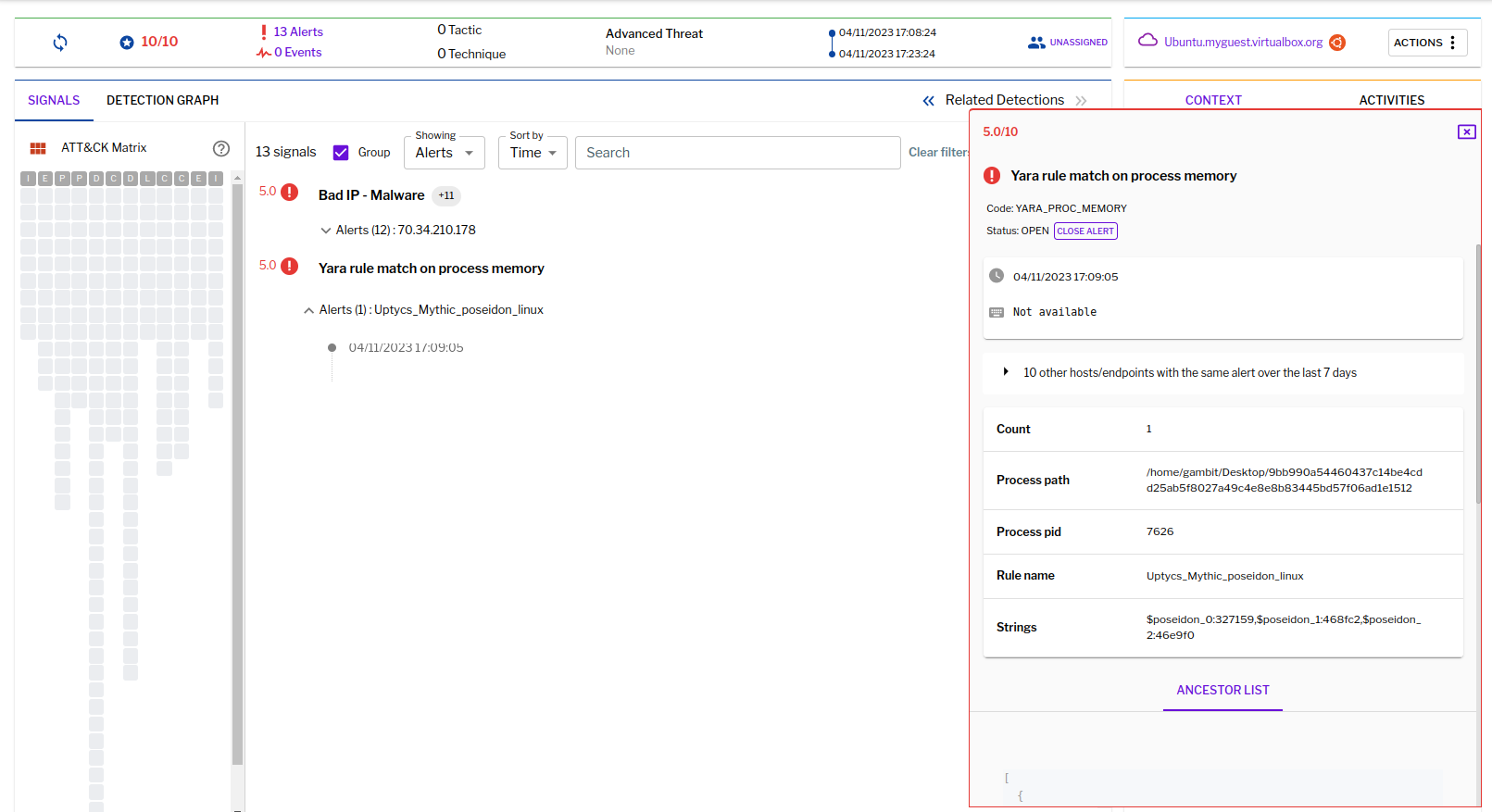The image size is (1492, 812).
Task: Expand 10 other hosts with same alert
Action: click(x=1006, y=372)
